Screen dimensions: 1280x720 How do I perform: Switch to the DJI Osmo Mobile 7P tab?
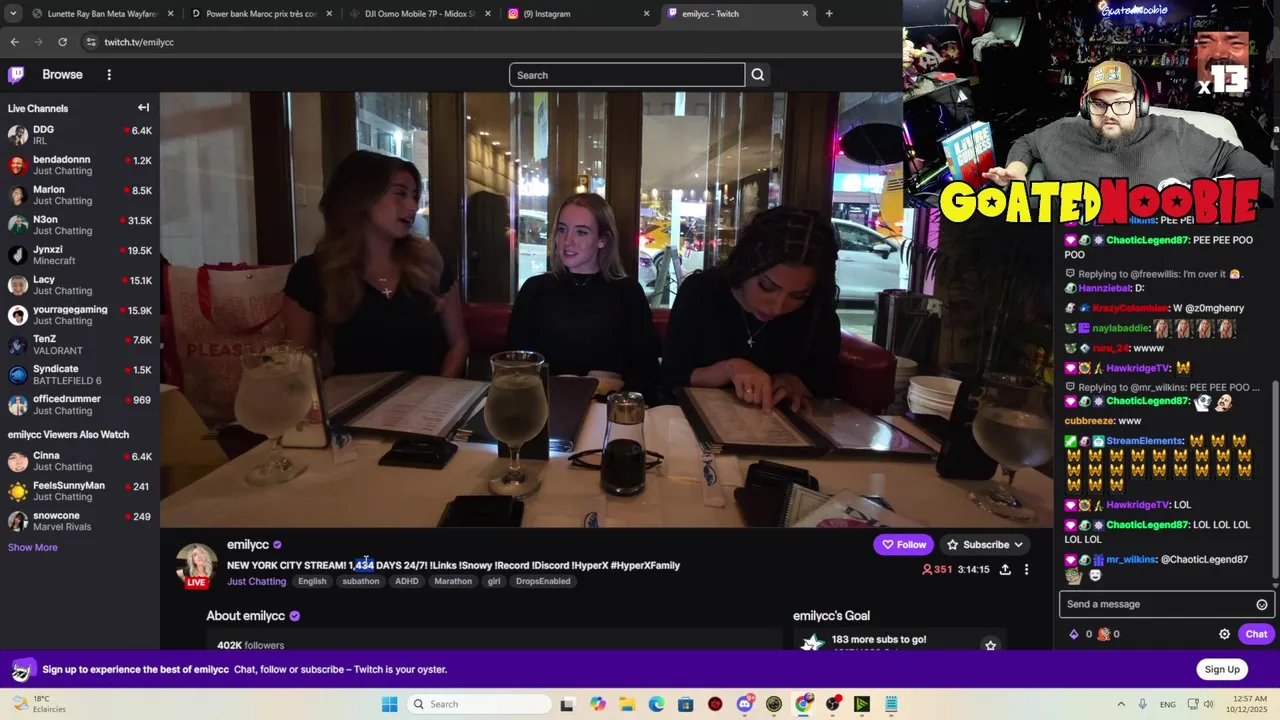pos(420,14)
